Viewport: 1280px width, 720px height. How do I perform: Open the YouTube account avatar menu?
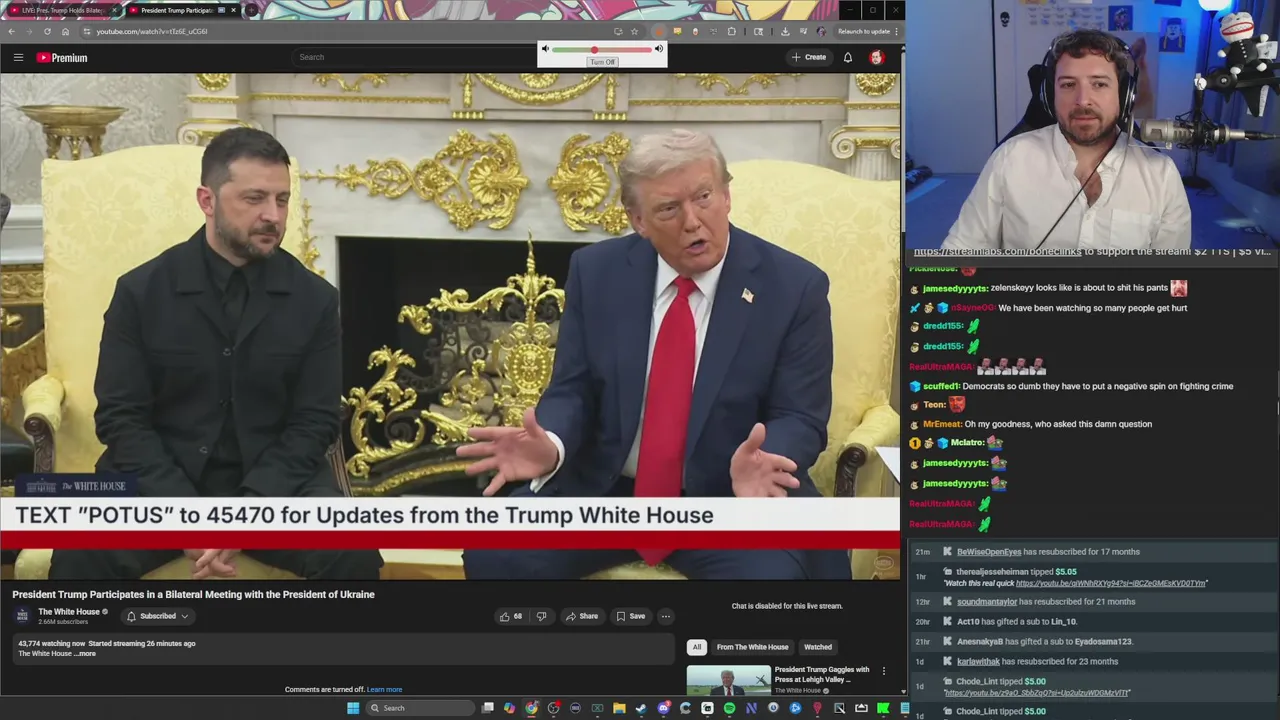click(877, 57)
